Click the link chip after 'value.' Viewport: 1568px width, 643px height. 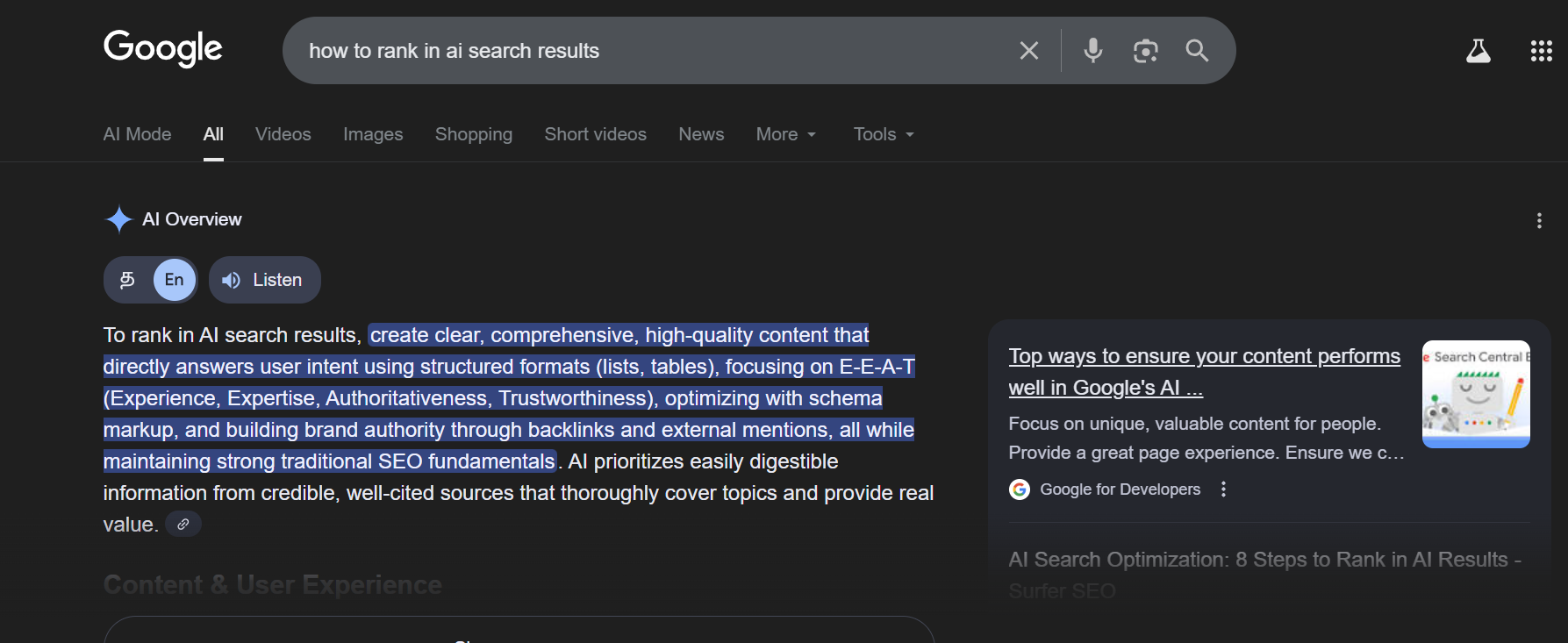click(x=183, y=525)
